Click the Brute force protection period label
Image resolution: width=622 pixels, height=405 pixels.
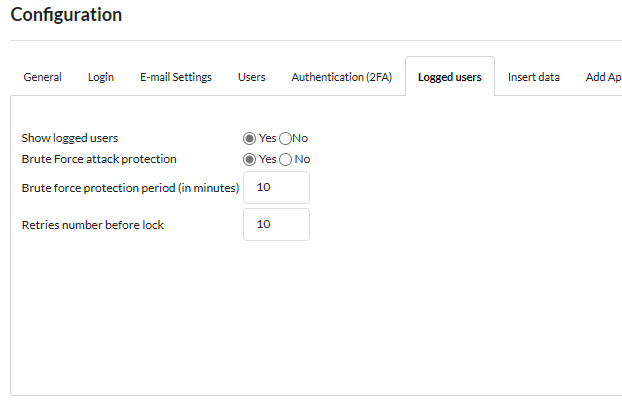[130, 187]
